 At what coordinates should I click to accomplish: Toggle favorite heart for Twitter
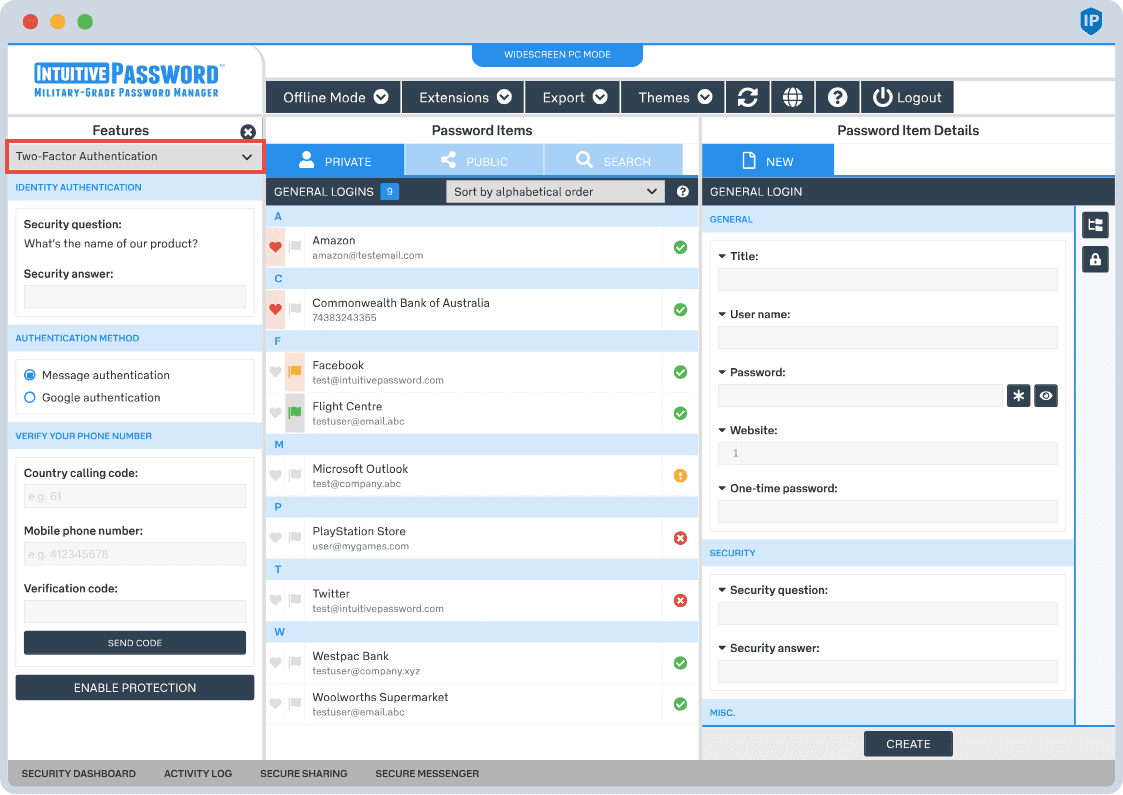275,599
